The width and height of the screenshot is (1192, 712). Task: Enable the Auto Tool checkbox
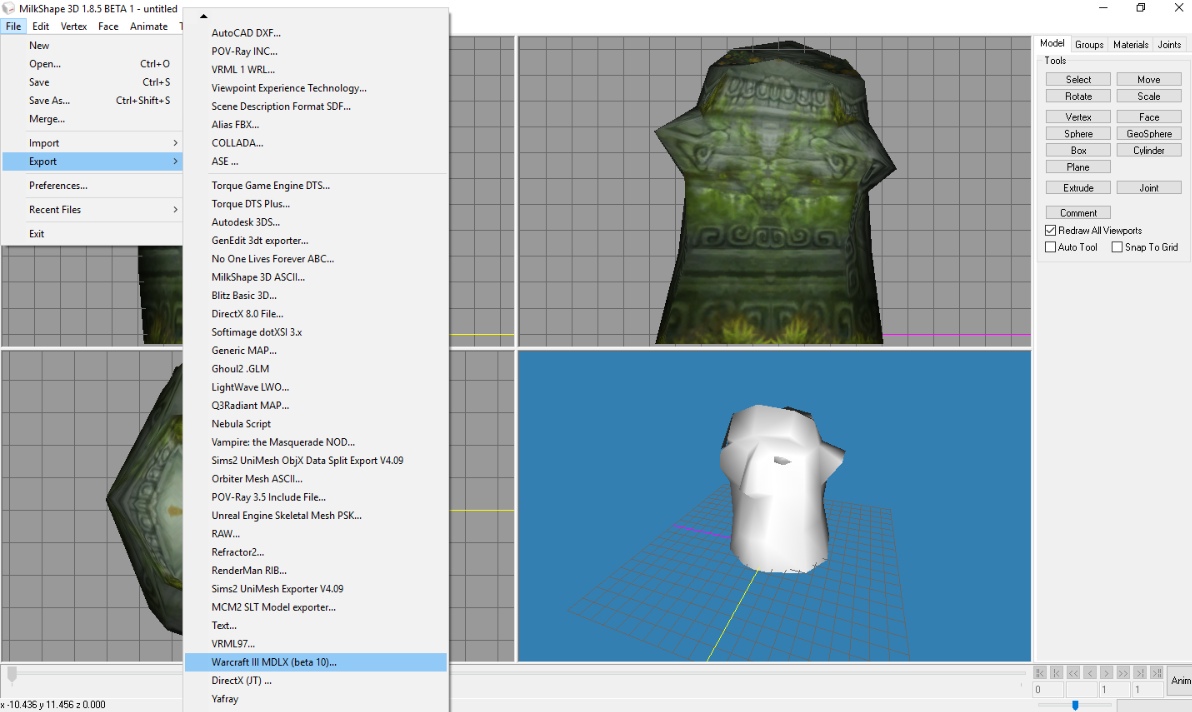tap(1051, 247)
